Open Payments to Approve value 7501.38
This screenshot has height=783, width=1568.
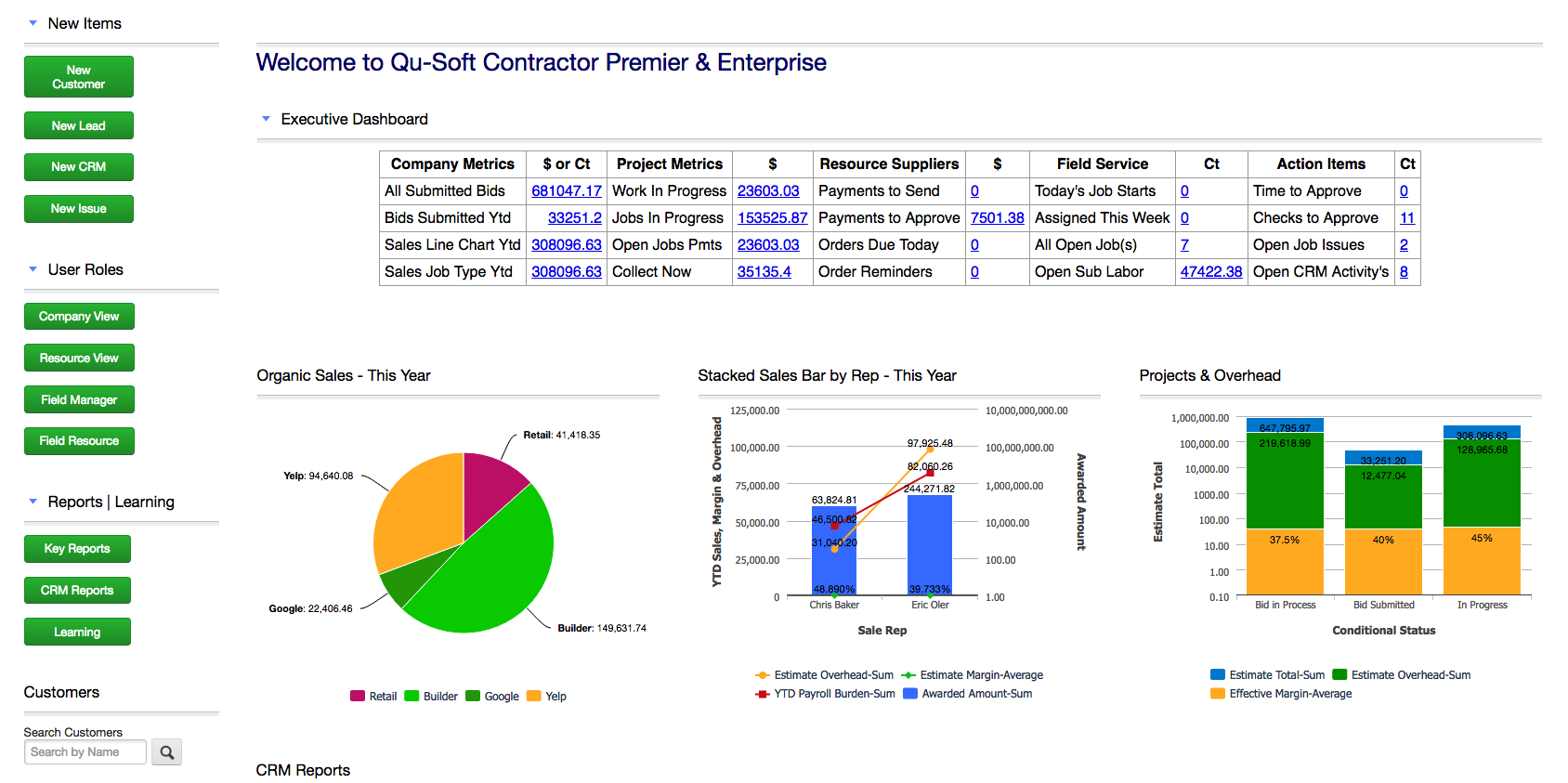point(998,217)
